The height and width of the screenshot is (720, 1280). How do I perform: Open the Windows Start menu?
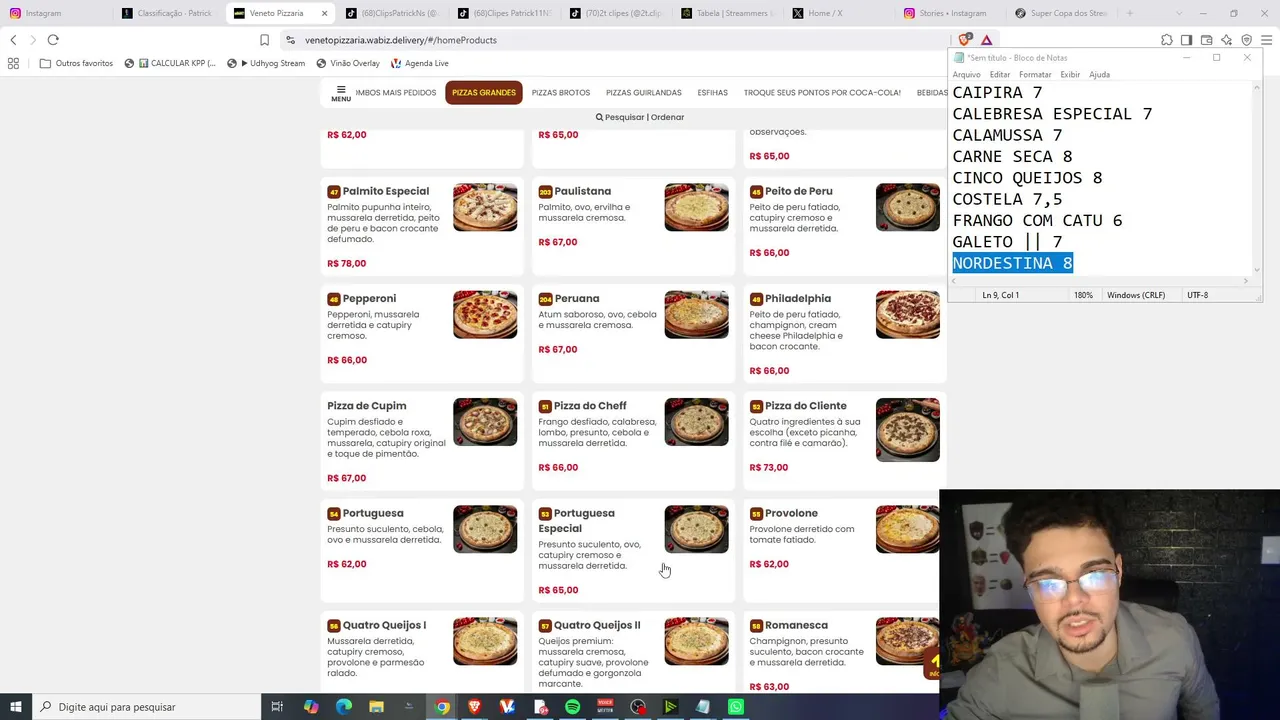(15, 707)
